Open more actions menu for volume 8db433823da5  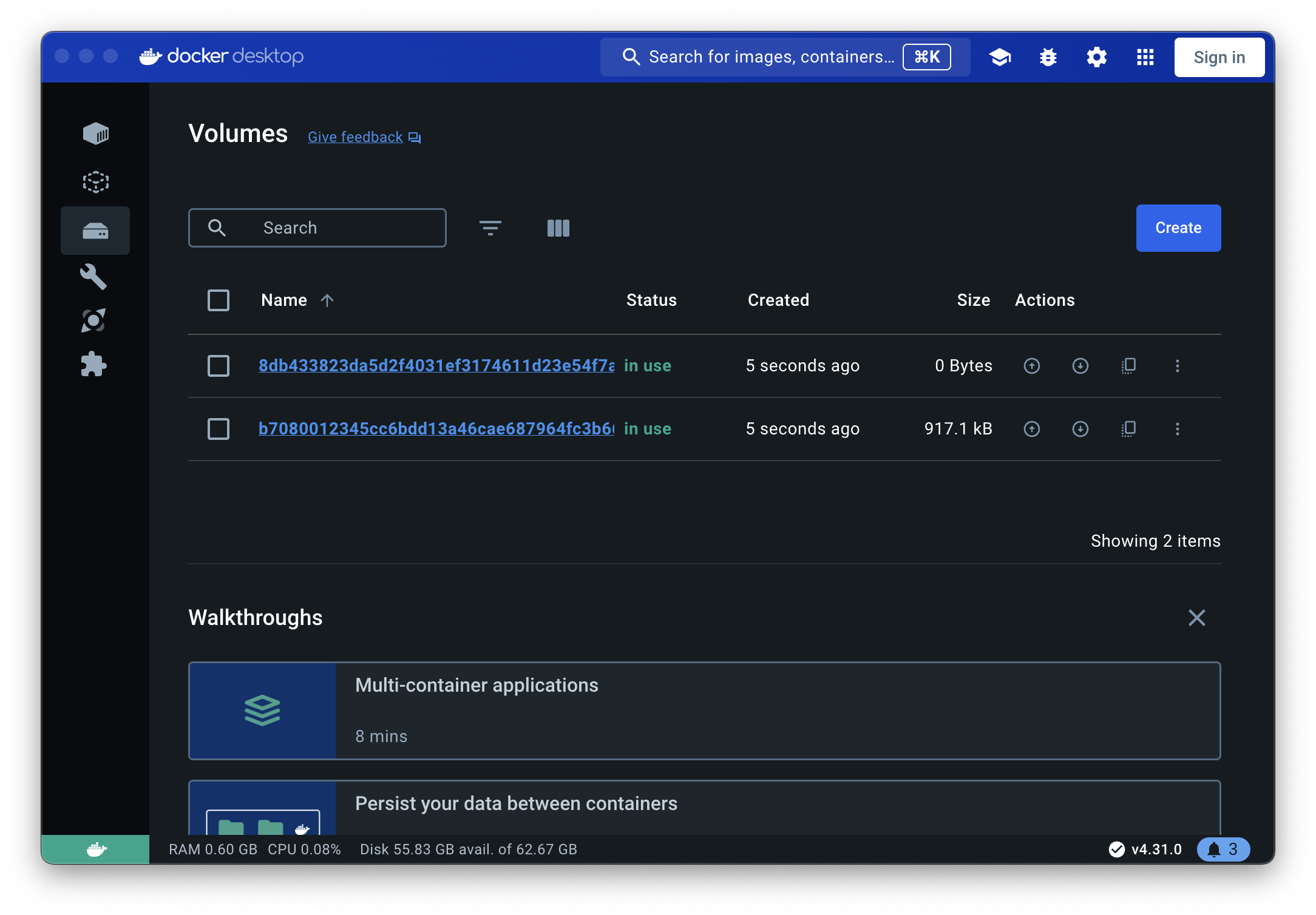click(x=1178, y=366)
